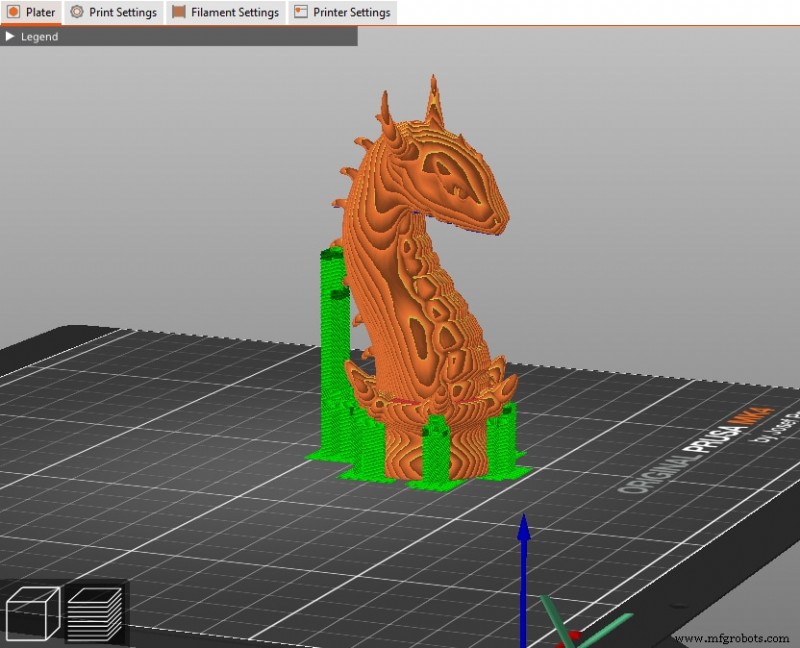Click the Legend label text
800x648 pixels.
39,37
